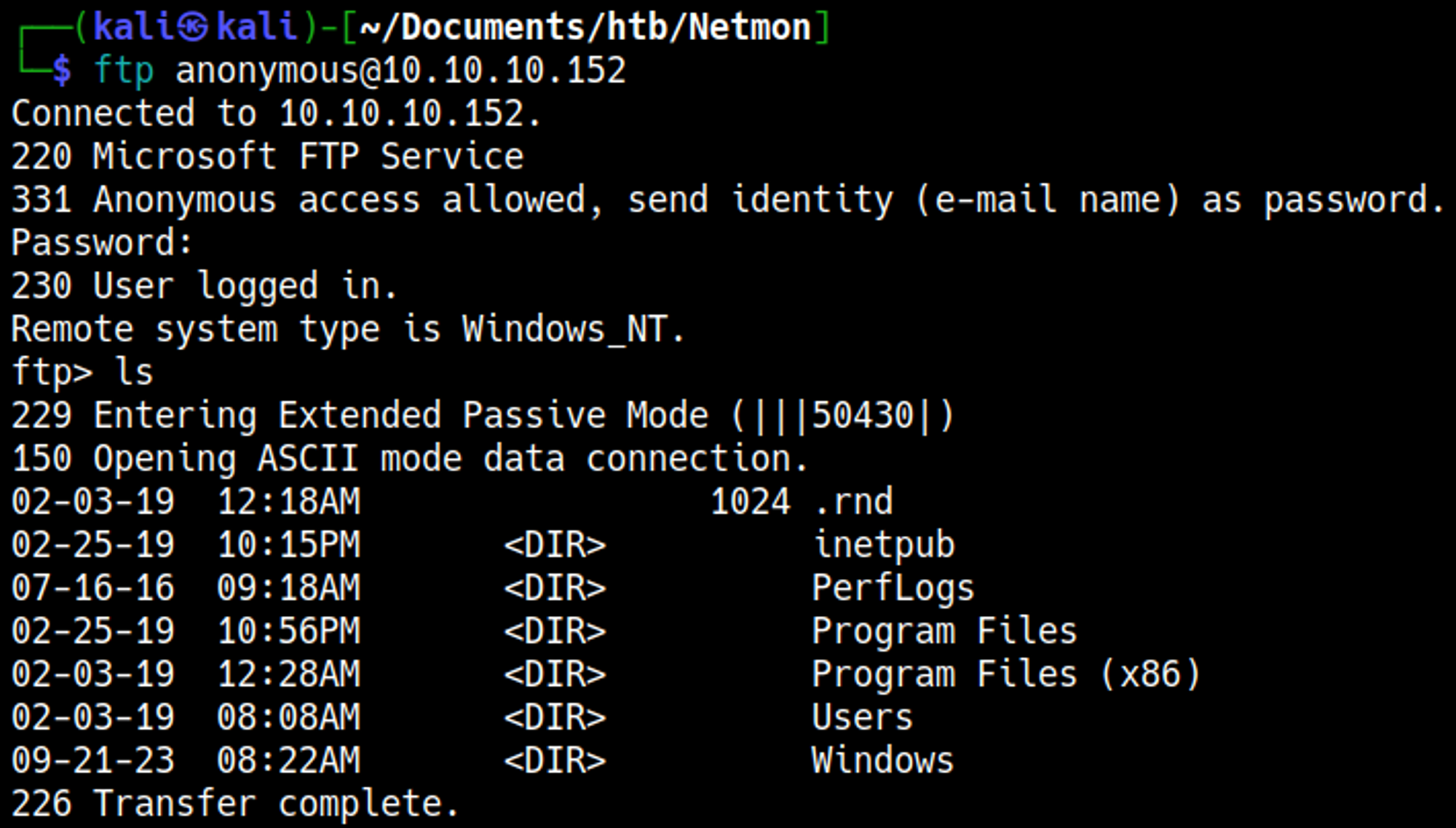Screen dimensions: 1456x828
Task: Click the Password: prompt line
Action: tap(102, 243)
